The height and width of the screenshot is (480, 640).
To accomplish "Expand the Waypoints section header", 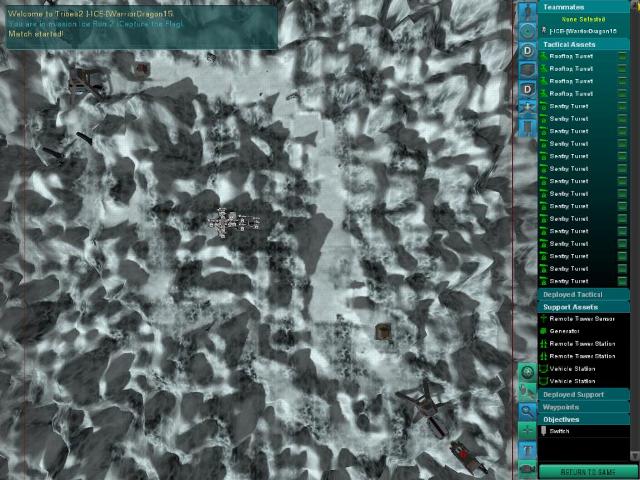I will 584,407.
